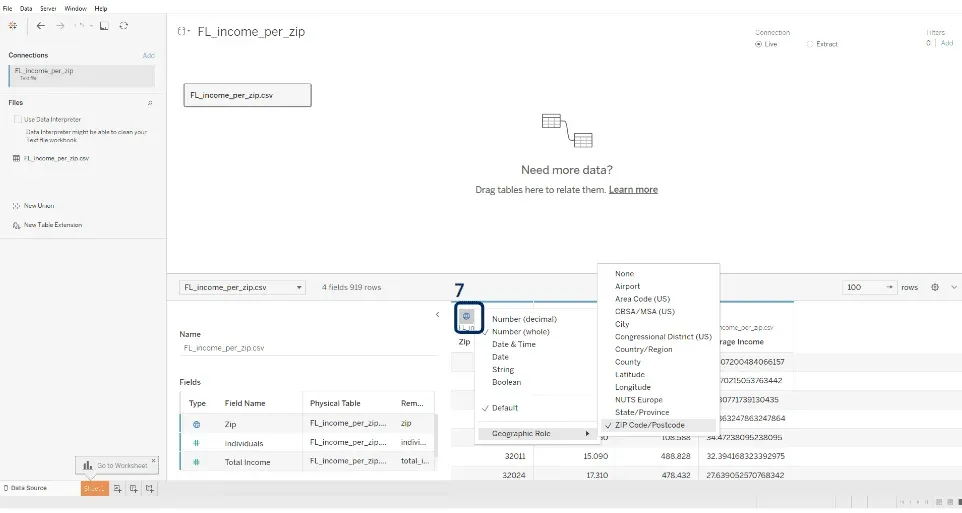Choose Number (decimal) data type

point(525,319)
